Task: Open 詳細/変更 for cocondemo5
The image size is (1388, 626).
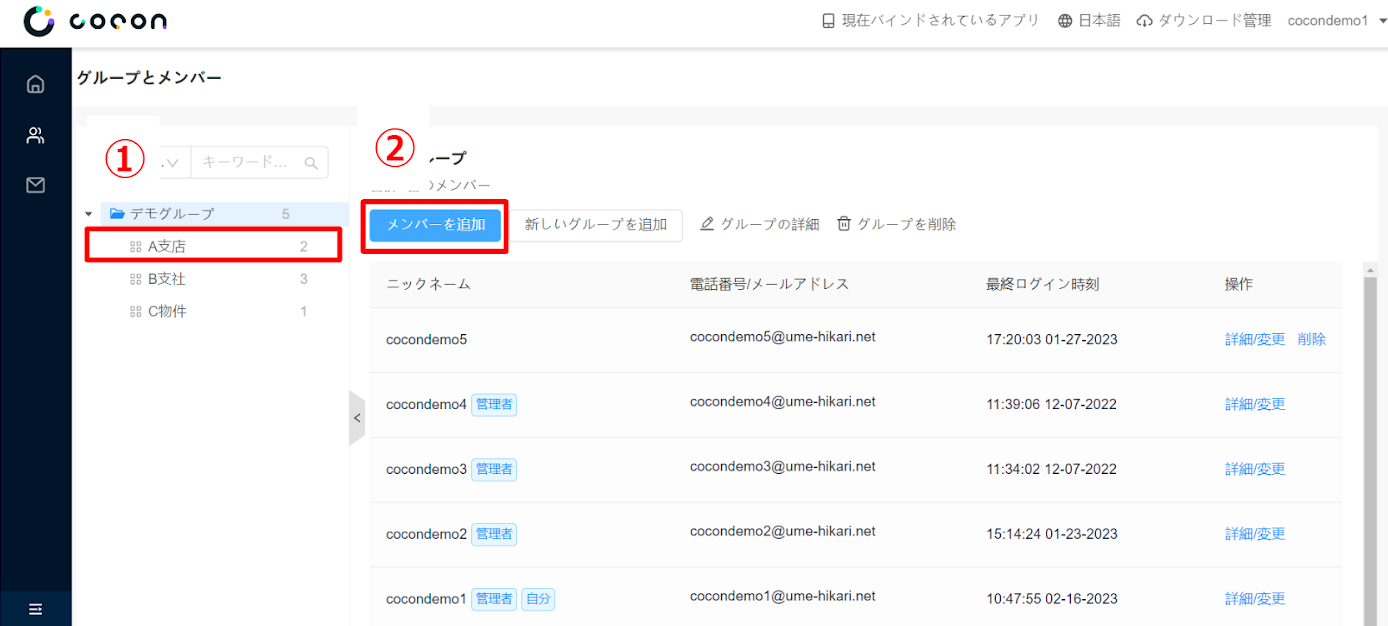Action: tap(1255, 340)
